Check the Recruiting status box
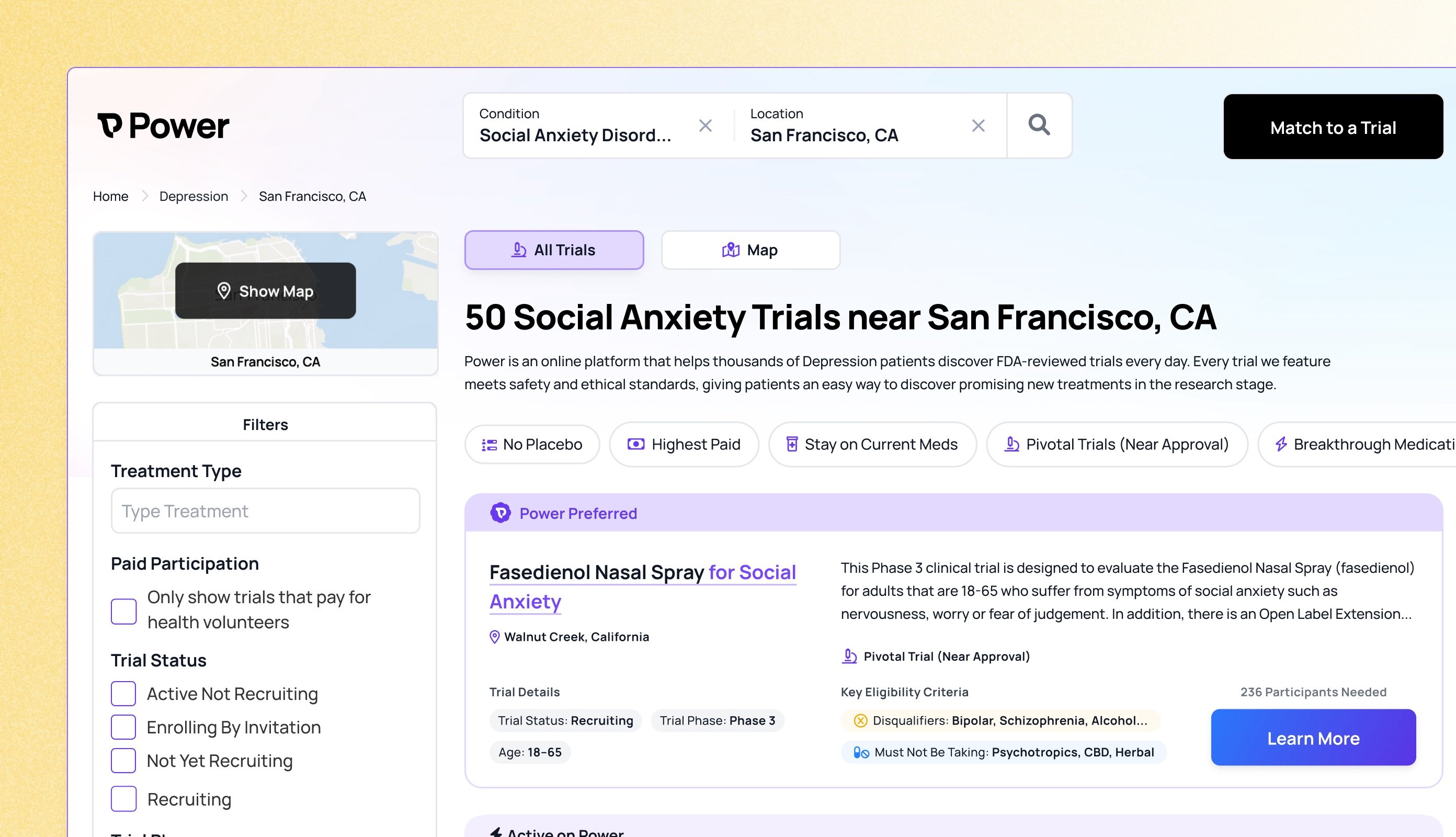 pyautogui.click(x=123, y=799)
